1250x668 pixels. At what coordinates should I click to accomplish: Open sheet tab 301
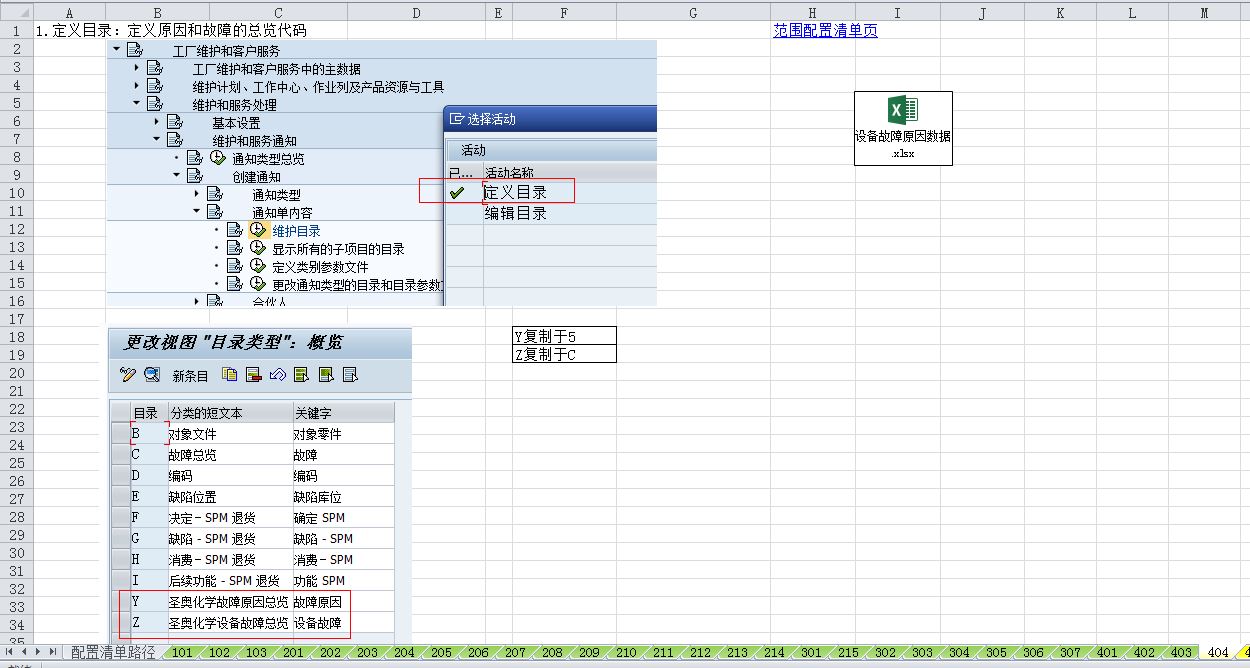[811, 653]
